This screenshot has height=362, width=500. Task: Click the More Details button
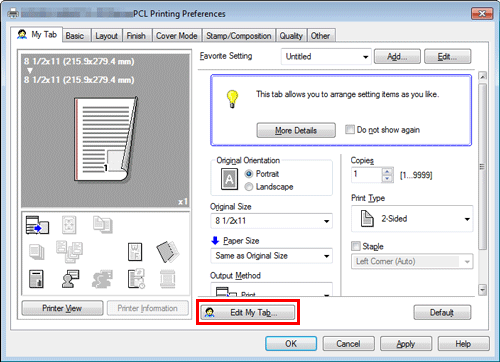point(296,130)
